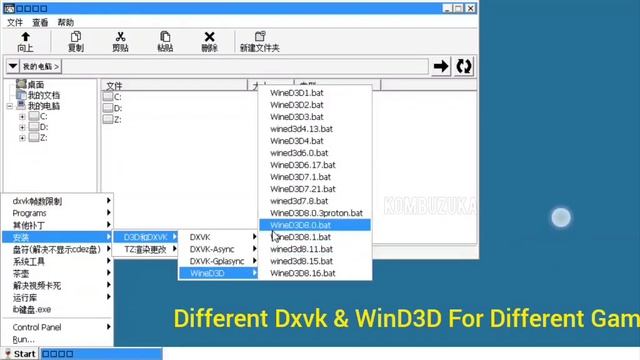Click the Cut scissors toolbar icon
This screenshot has width=640, height=360.
120,42
